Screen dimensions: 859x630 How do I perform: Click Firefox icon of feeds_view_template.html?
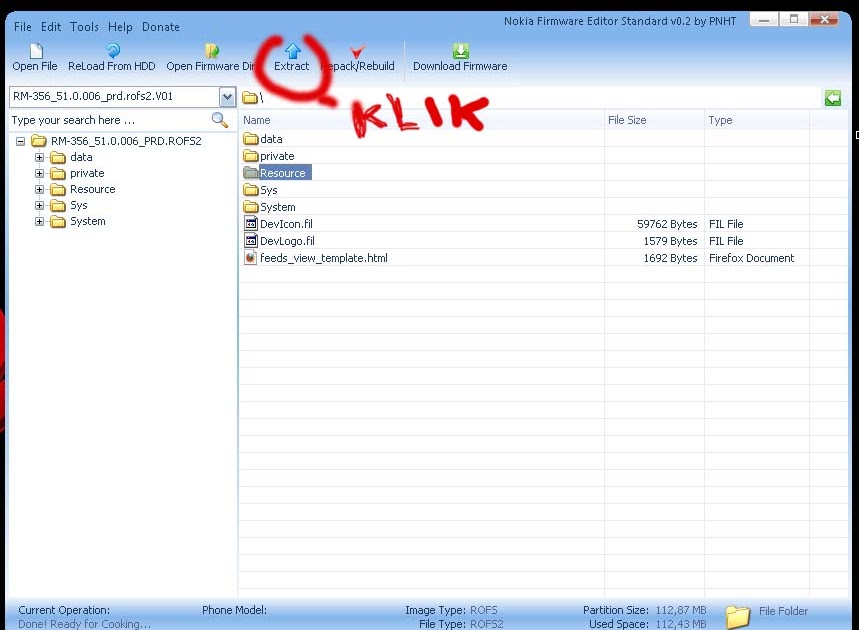tap(251, 257)
